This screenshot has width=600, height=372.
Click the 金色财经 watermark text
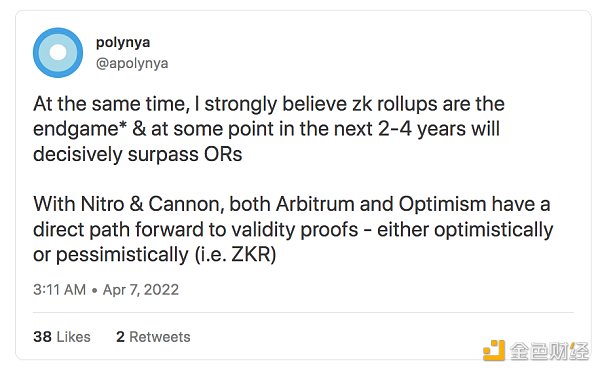click(549, 351)
